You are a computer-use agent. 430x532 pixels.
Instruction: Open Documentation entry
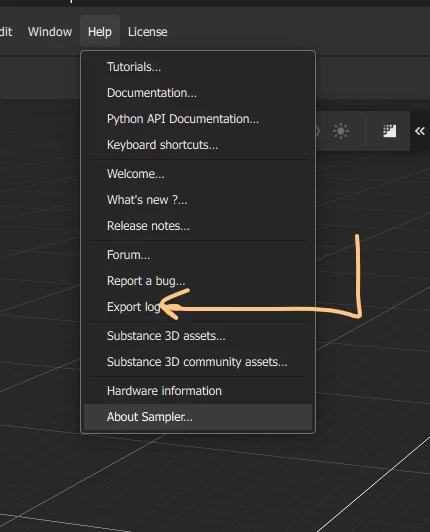tap(198, 93)
